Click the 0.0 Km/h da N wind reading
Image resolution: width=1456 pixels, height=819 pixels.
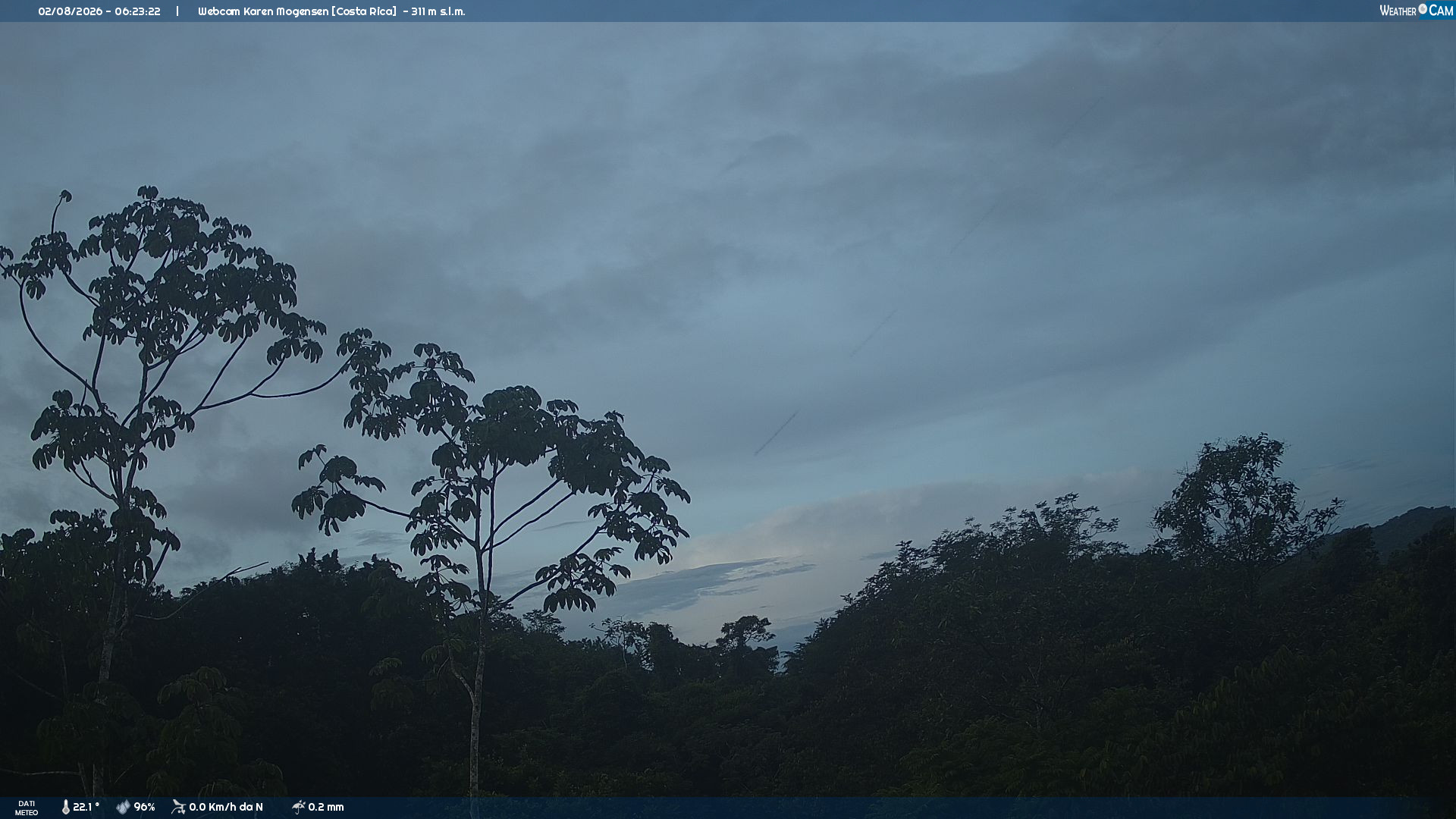point(226,808)
